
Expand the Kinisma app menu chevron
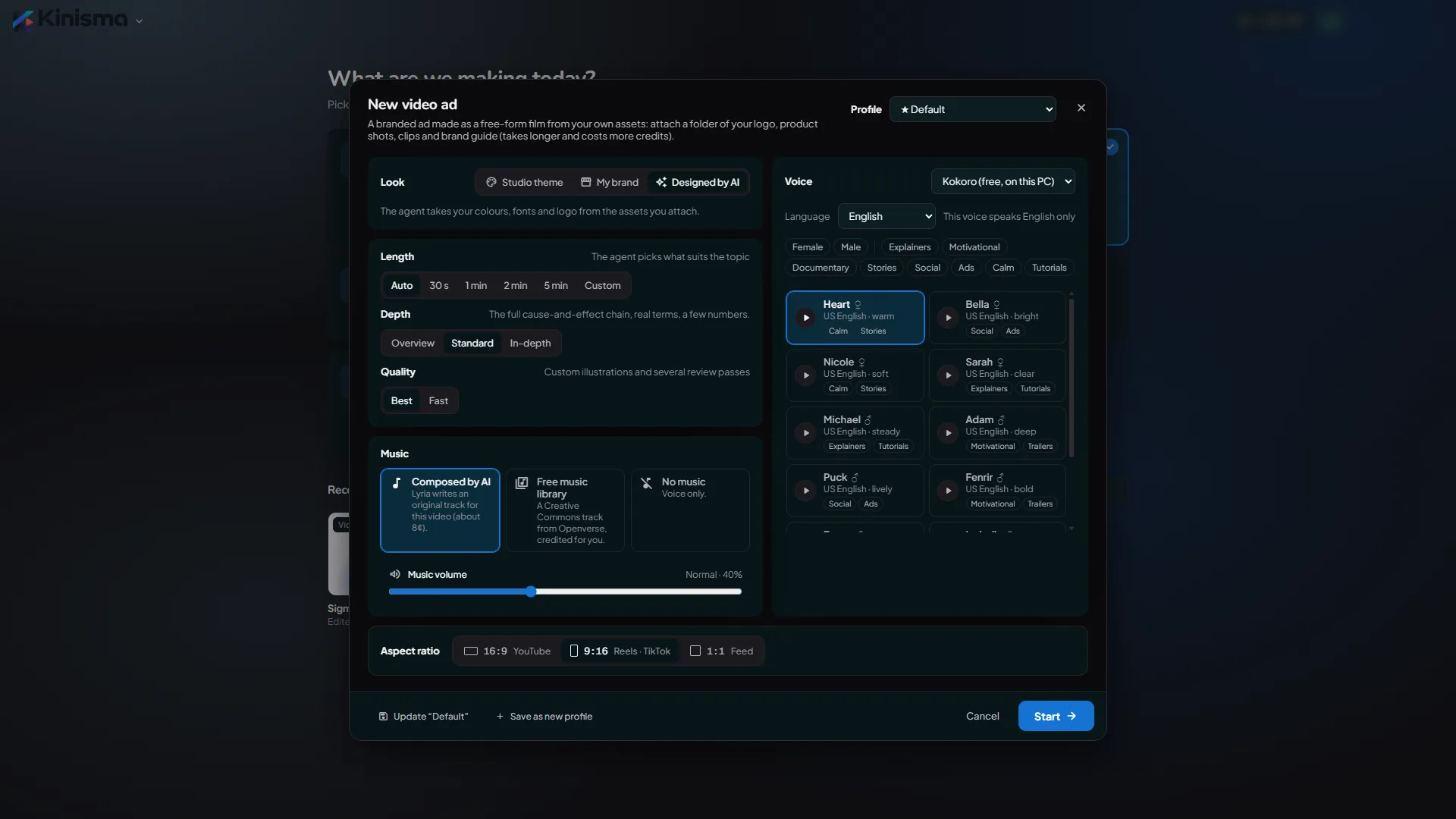139,21
